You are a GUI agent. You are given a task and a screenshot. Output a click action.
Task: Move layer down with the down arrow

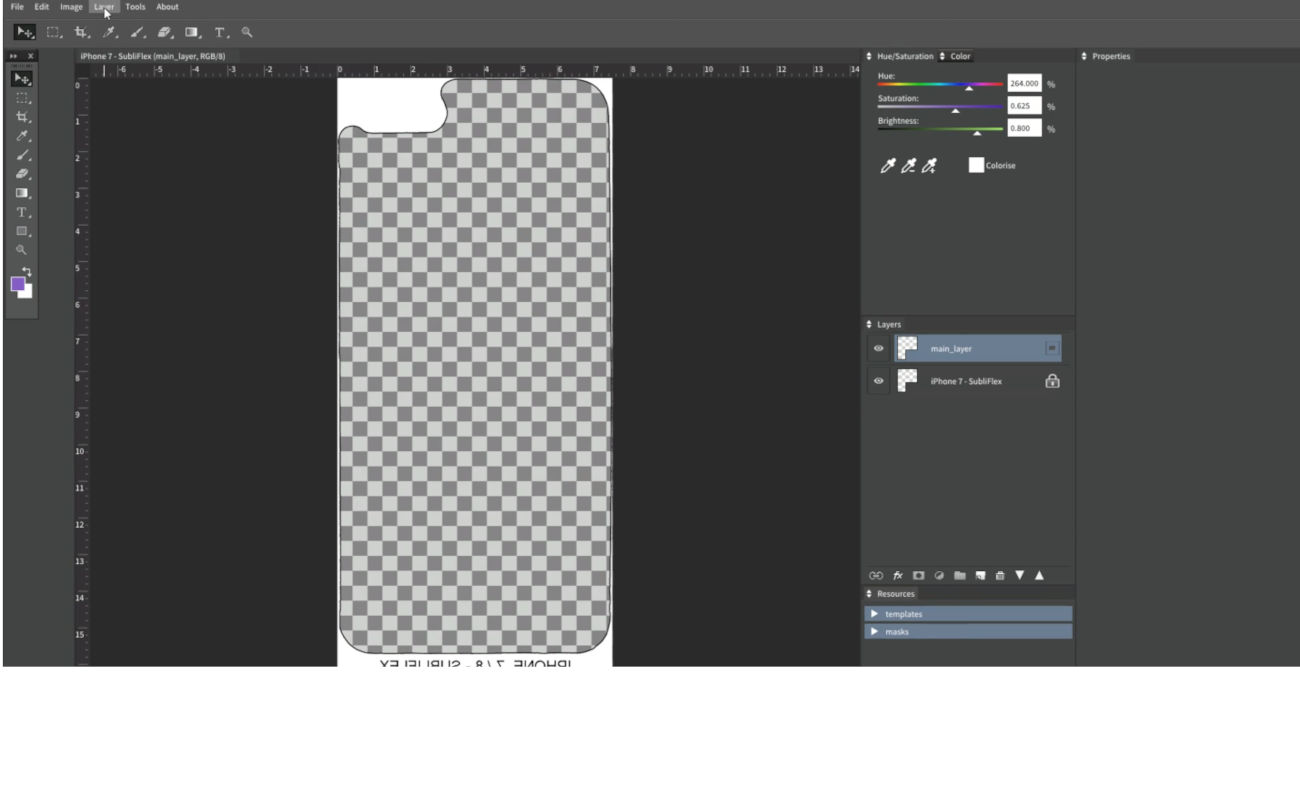pyautogui.click(x=1020, y=575)
